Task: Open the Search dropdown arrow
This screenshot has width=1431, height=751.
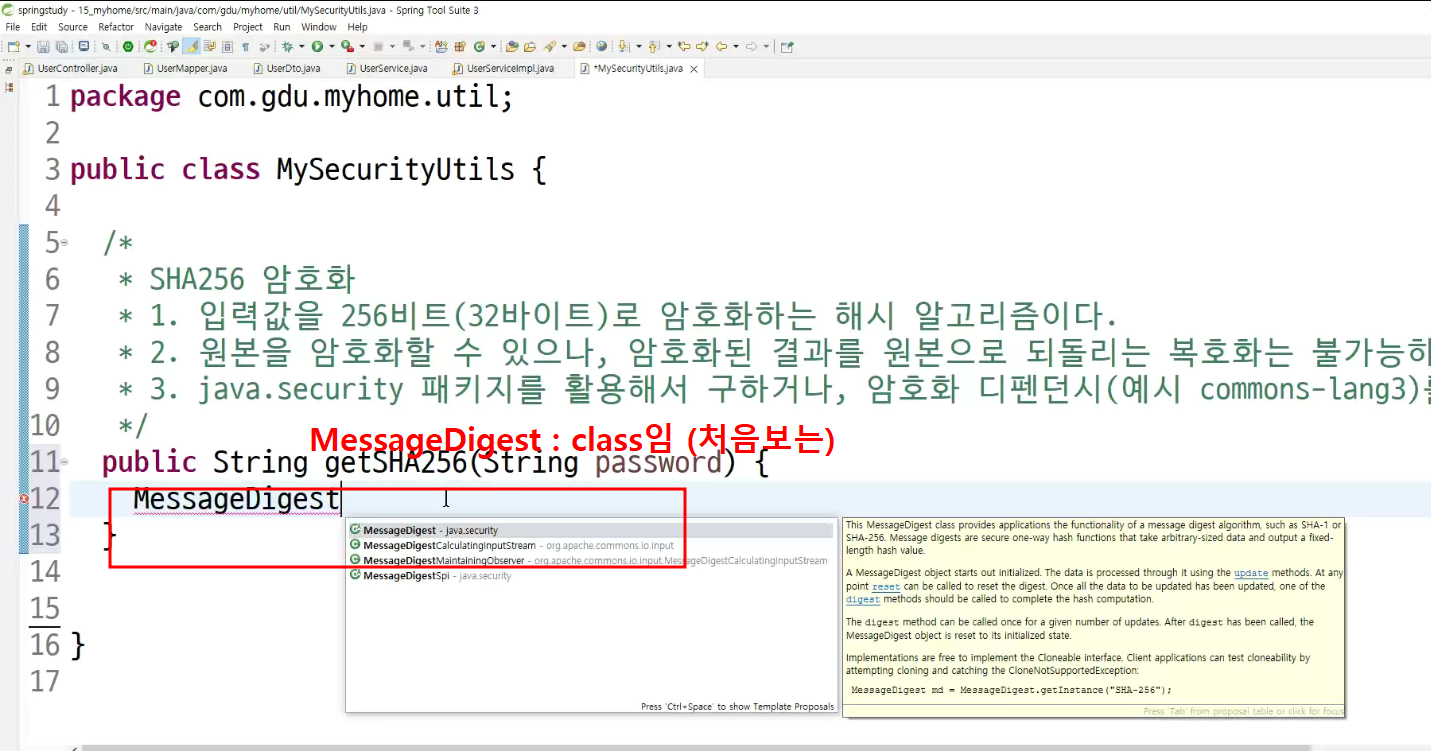Action: coord(564,46)
